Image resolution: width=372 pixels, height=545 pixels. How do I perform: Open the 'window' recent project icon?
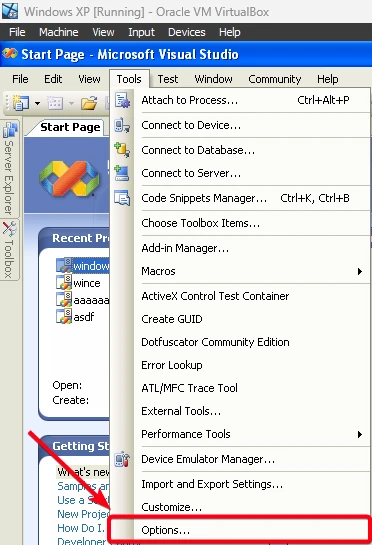(64, 266)
